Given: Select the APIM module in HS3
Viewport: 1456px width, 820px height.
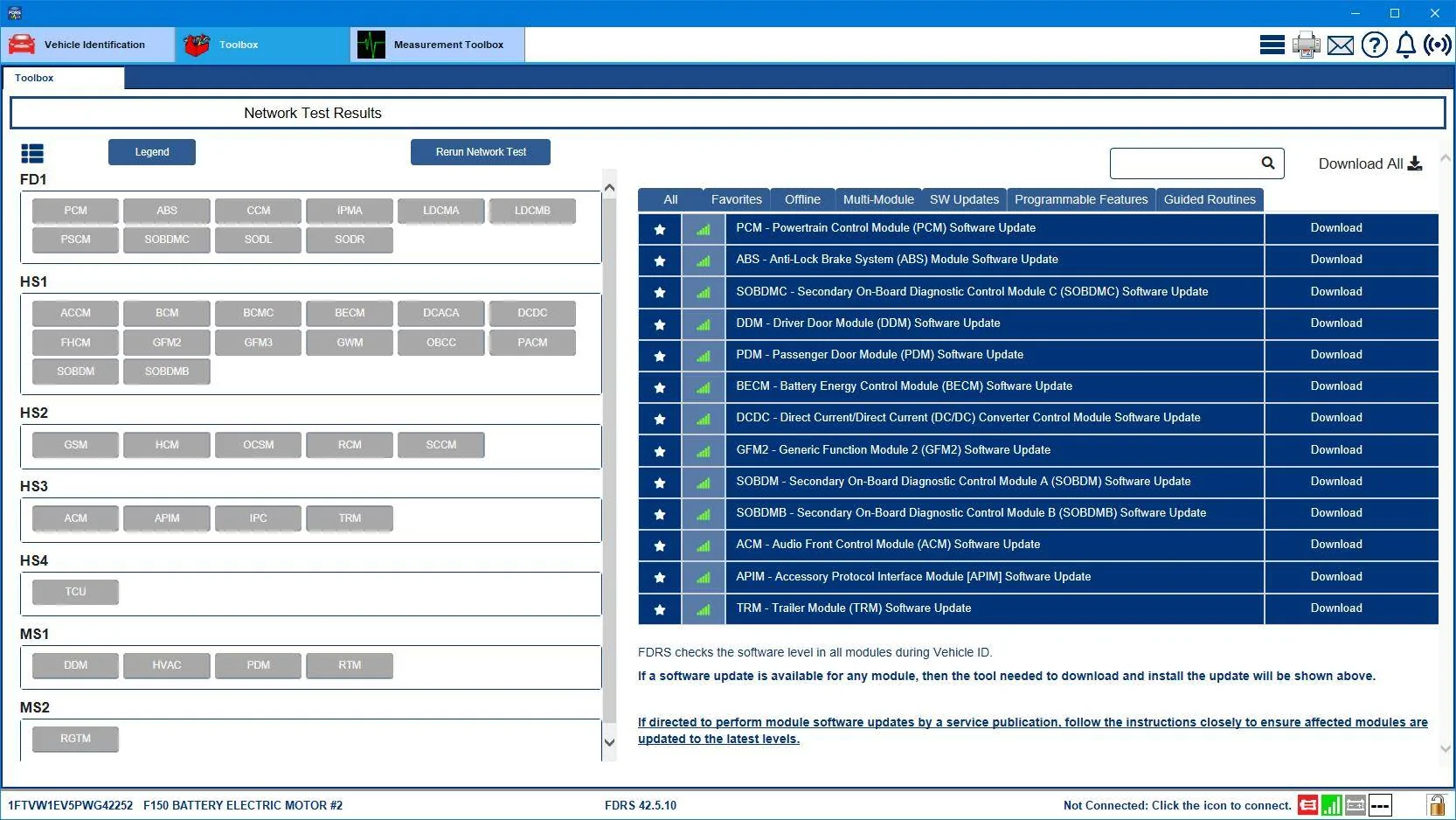Looking at the screenshot, I should 167,518.
